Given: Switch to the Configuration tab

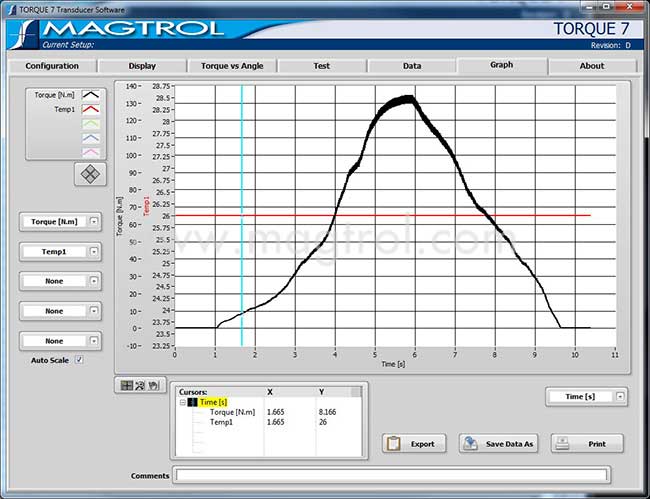Looking at the screenshot, I should click(x=52, y=66).
